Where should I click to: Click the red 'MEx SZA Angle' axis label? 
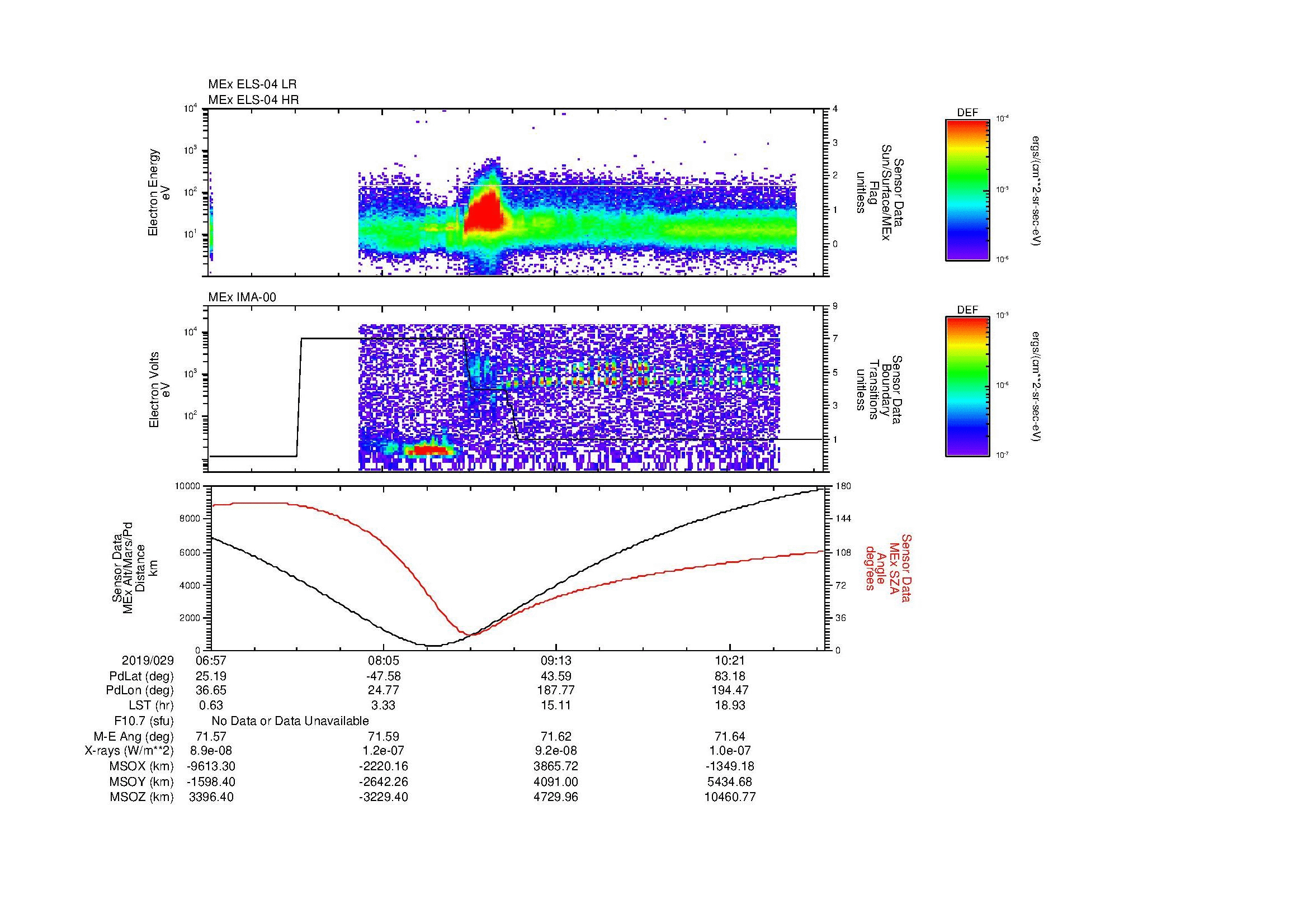(x=888, y=567)
